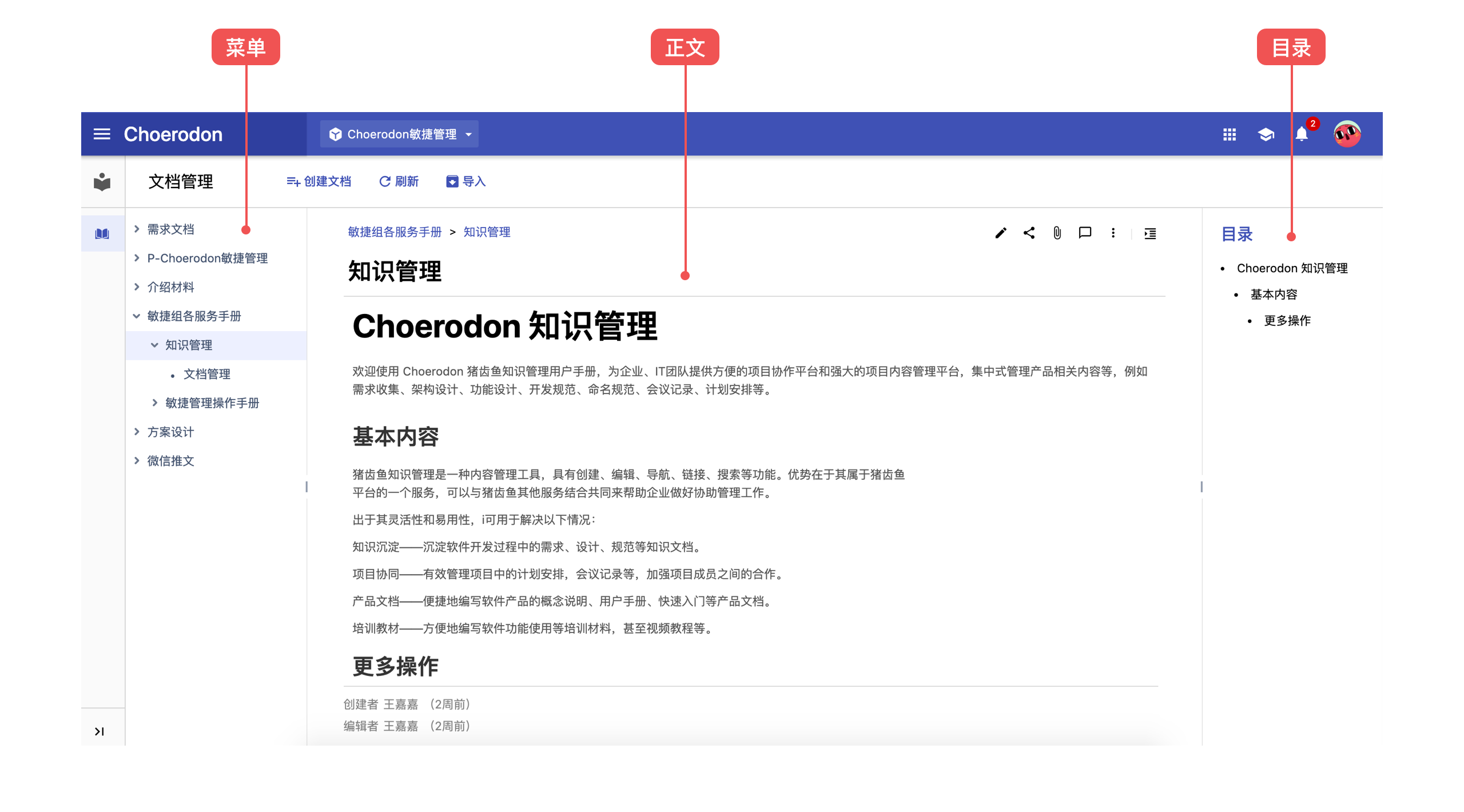Expand the 微信推文 tree chevron

click(137, 460)
